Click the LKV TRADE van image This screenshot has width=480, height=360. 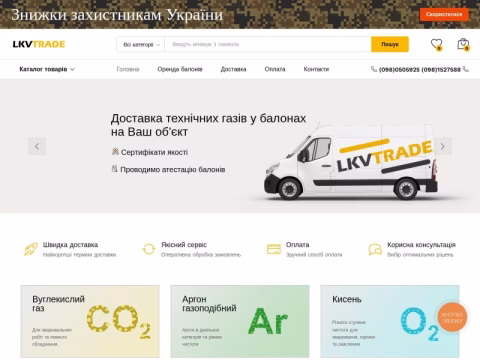(x=351, y=162)
